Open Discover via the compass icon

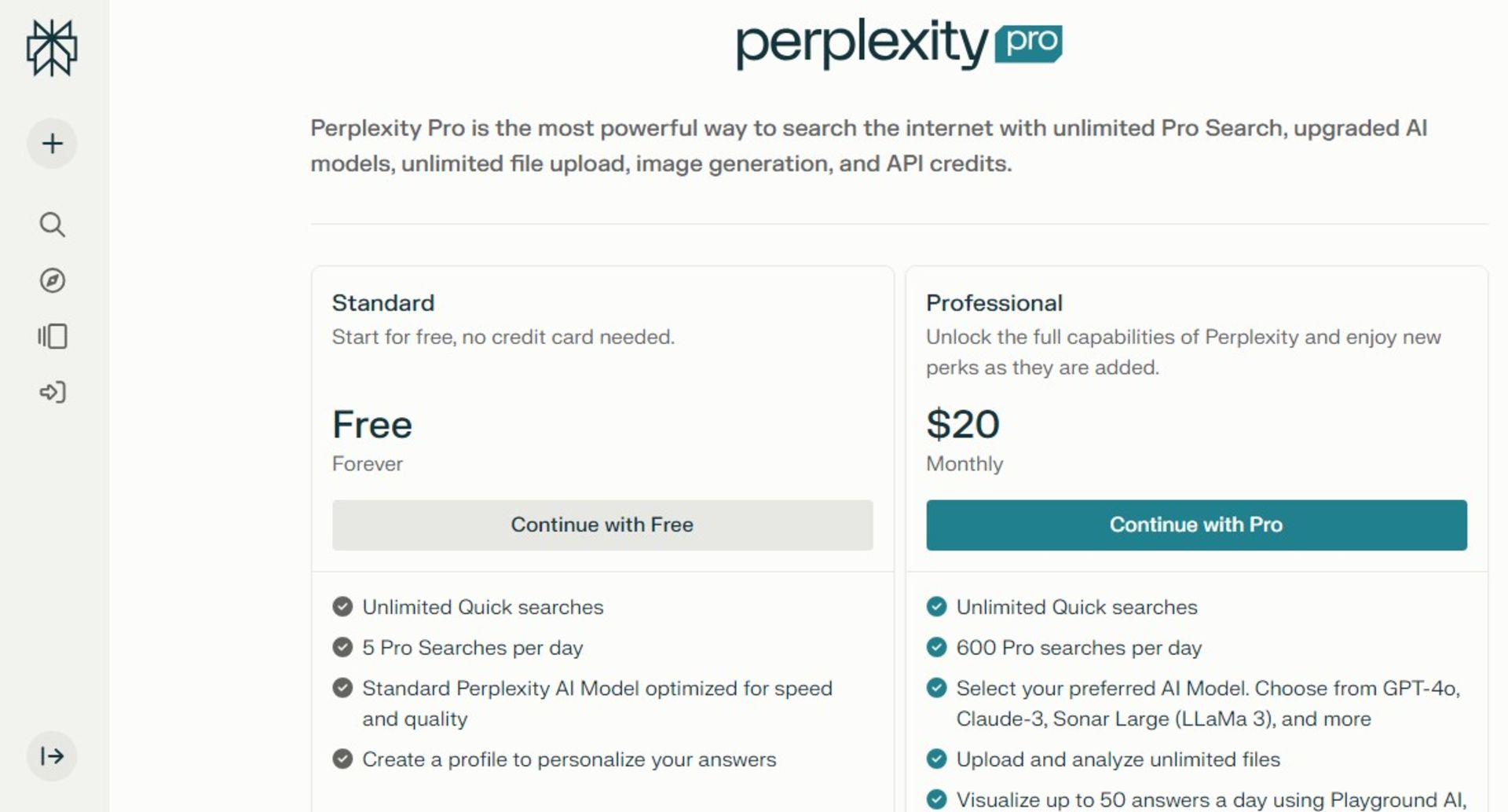pos(52,280)
